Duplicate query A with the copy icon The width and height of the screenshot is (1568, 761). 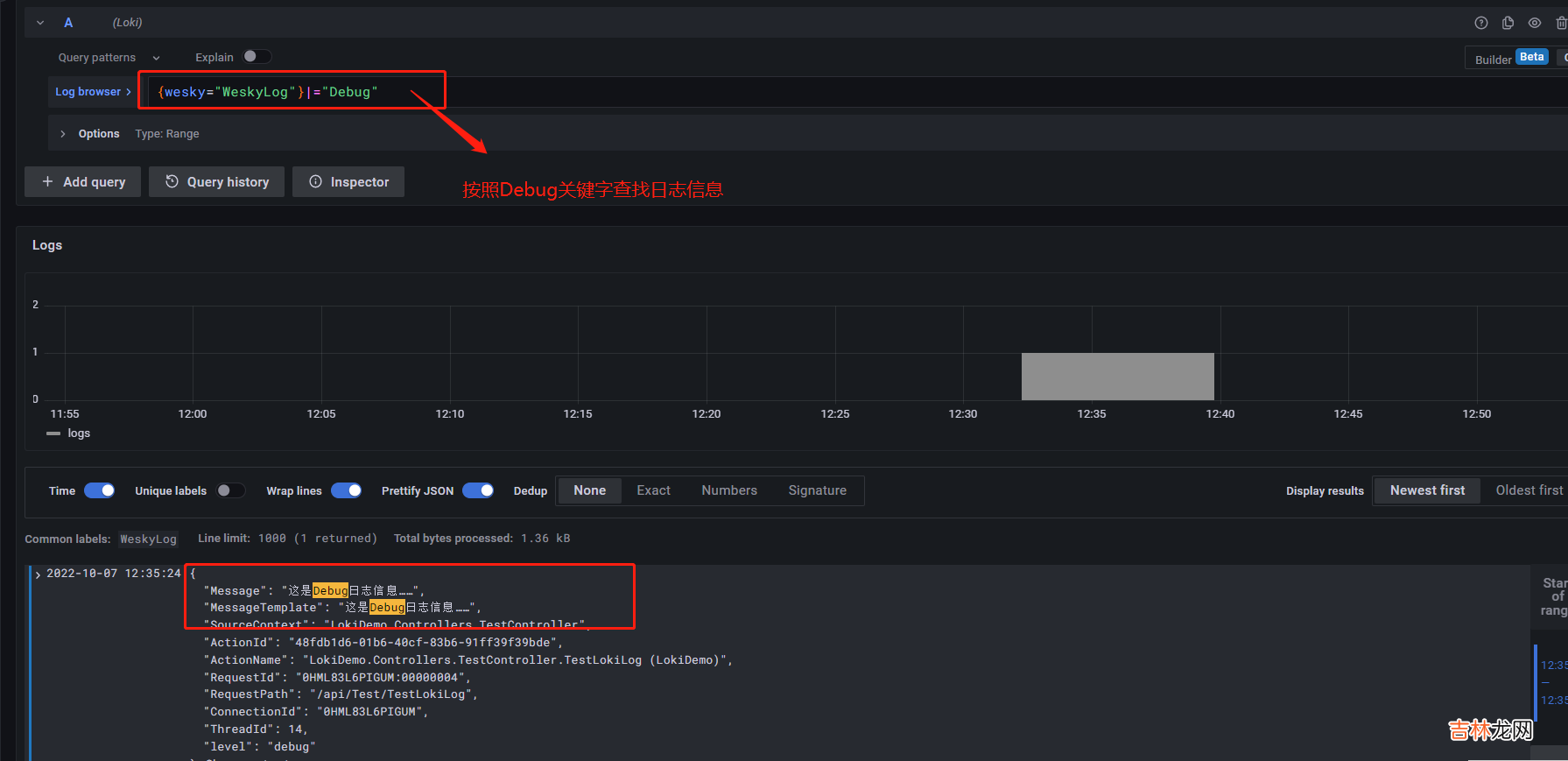[x=1508, y=23]
